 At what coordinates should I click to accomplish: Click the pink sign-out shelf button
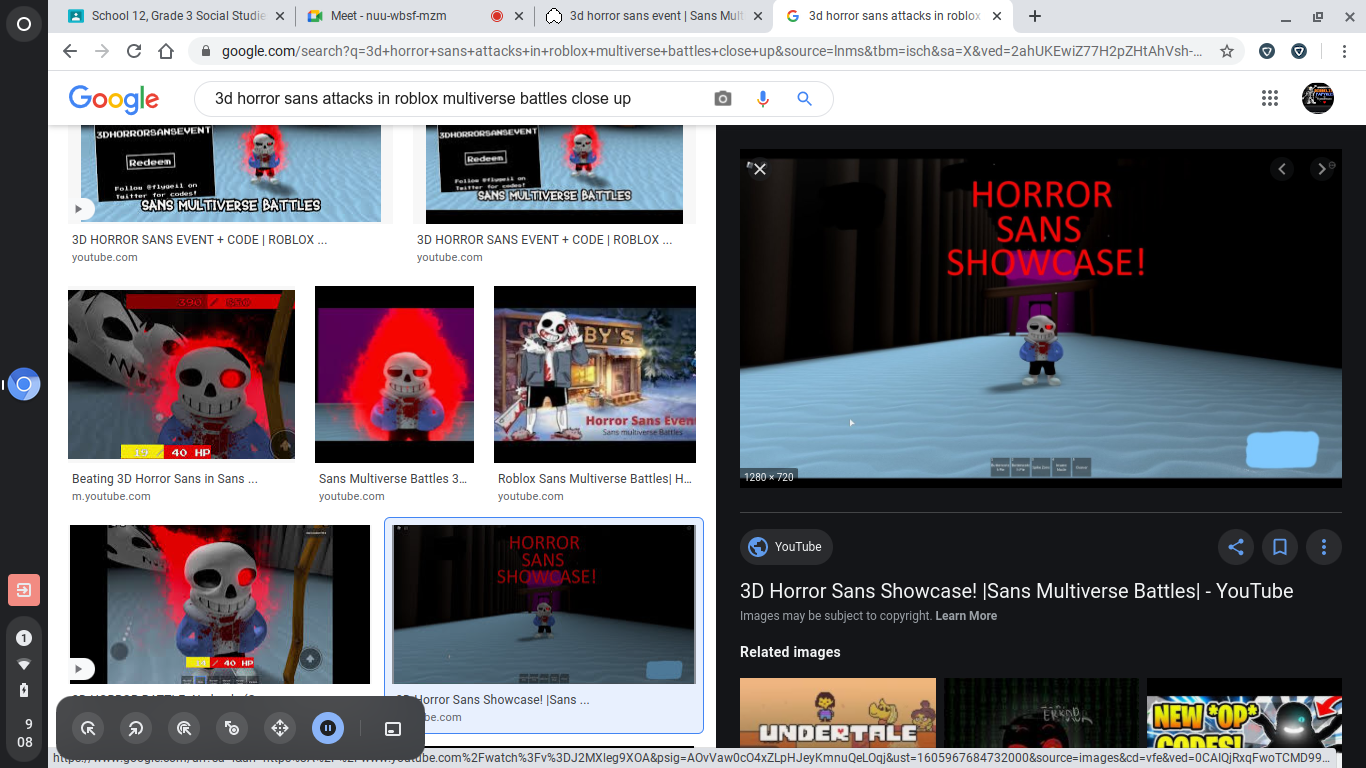point(24,590)
